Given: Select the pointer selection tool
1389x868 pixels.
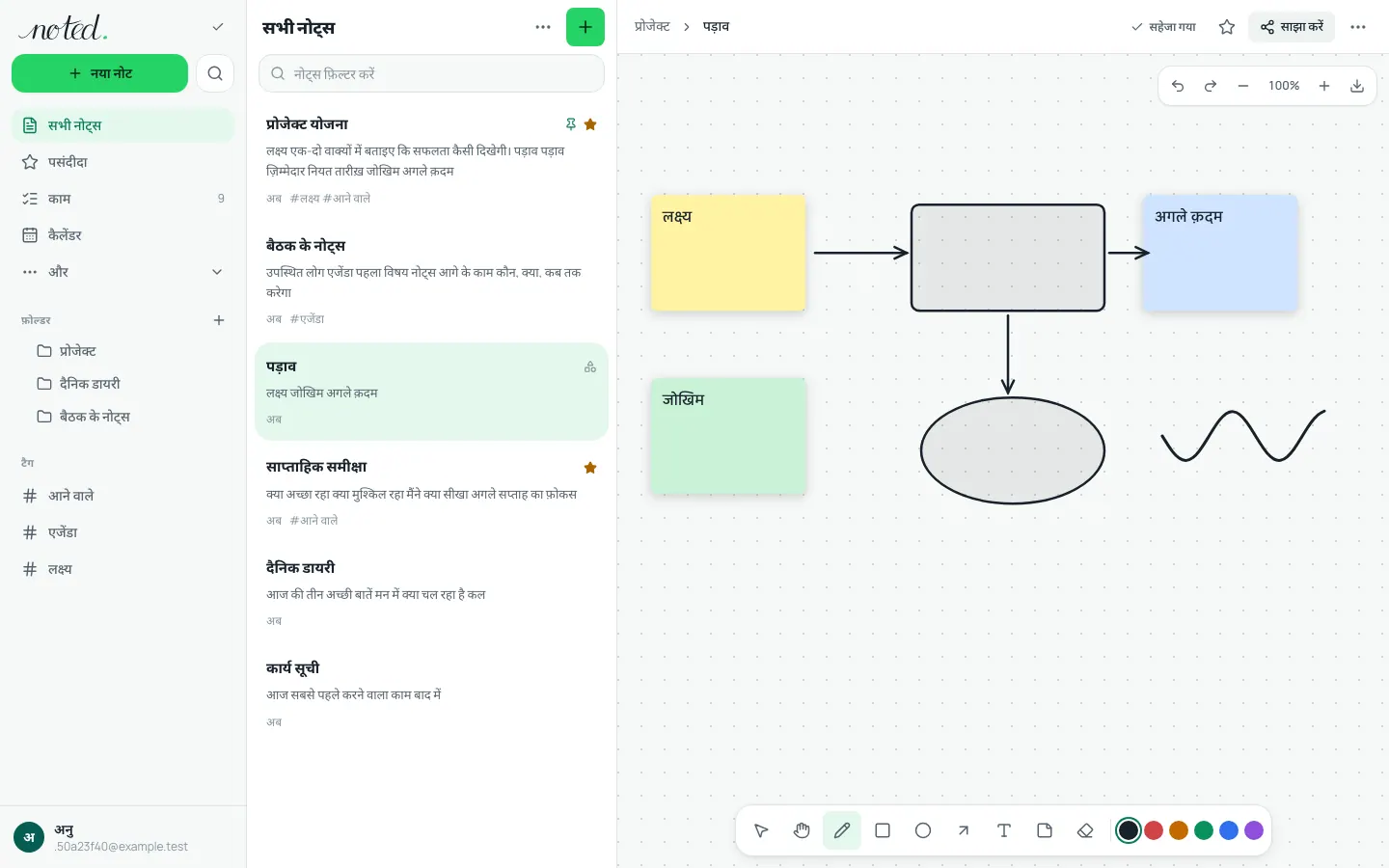Looking at the screenshot, I should pyautogui.click(x=761, y=830).
